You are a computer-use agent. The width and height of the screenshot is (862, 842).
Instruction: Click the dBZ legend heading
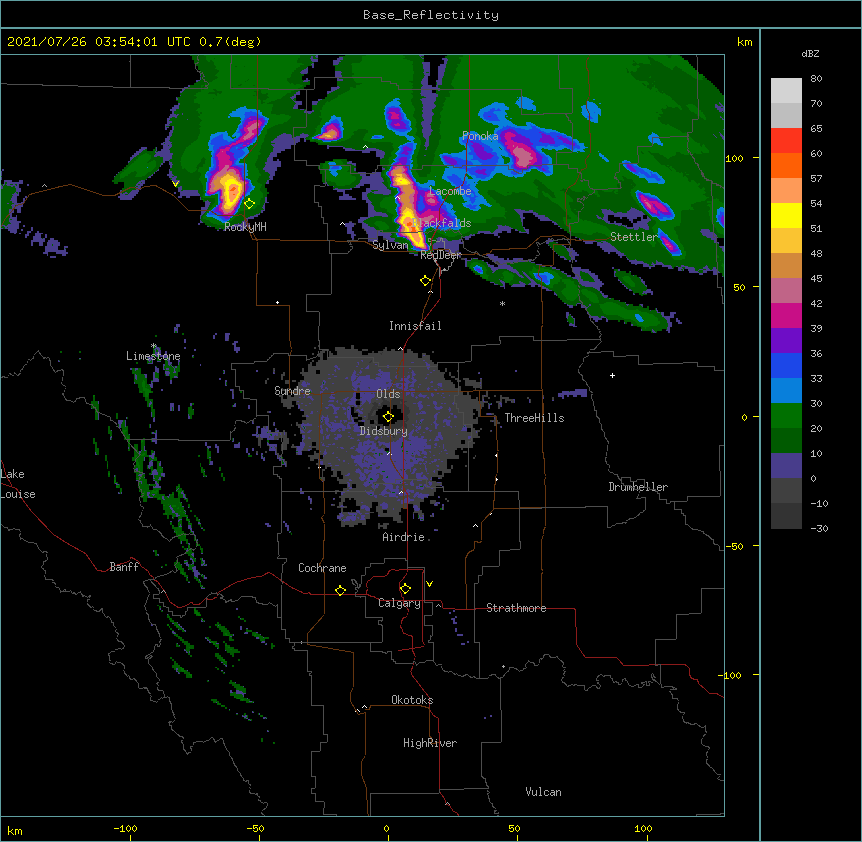coord(810,53)
